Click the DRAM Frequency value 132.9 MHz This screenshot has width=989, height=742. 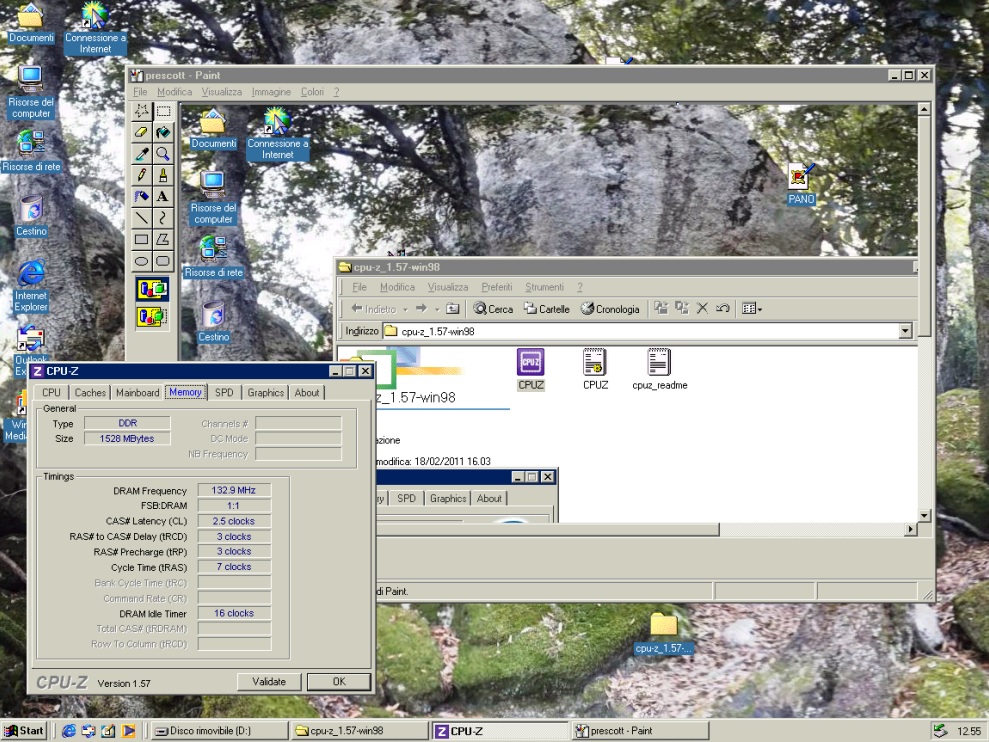tap(234, 490)
